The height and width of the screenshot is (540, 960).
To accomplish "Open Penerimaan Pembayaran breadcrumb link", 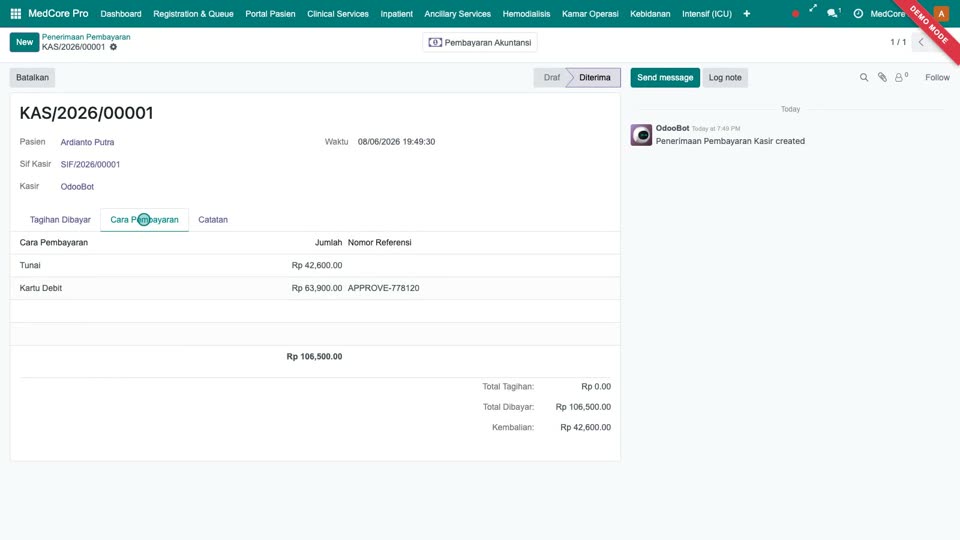I will 86,37.
